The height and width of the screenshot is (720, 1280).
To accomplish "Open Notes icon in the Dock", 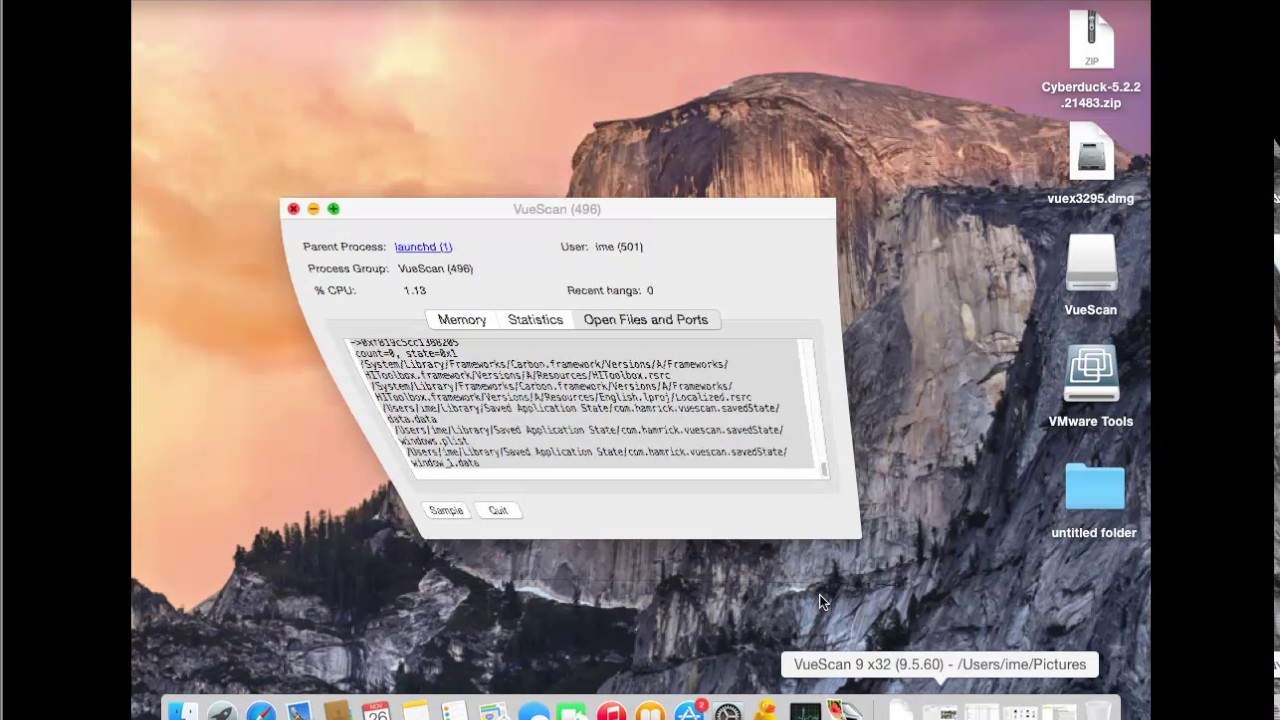I will (415, 711).
